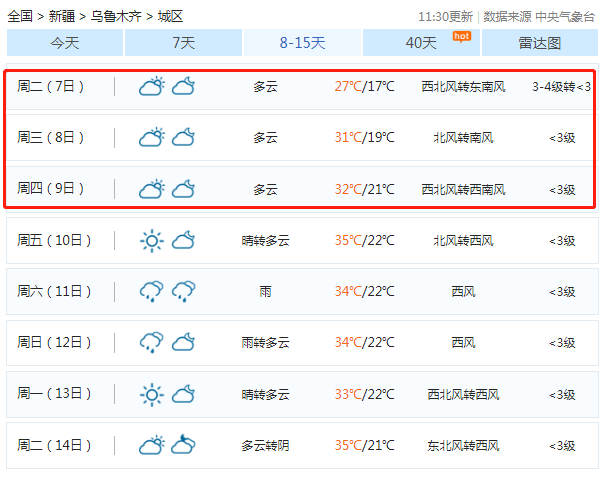Click wind text 北风转南风

pyautogui.click(x=463, y=138)
